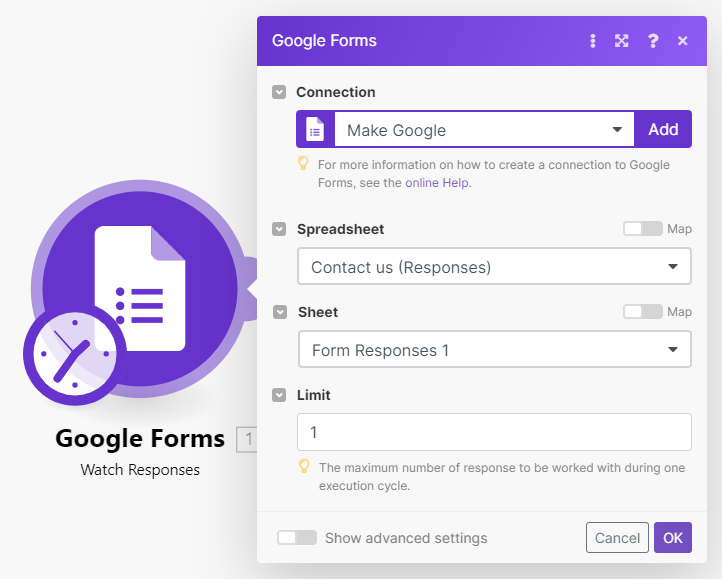722x579 pixels.
Task: Enable Show advanced settings toggle
Action: (x=297, y=538)
